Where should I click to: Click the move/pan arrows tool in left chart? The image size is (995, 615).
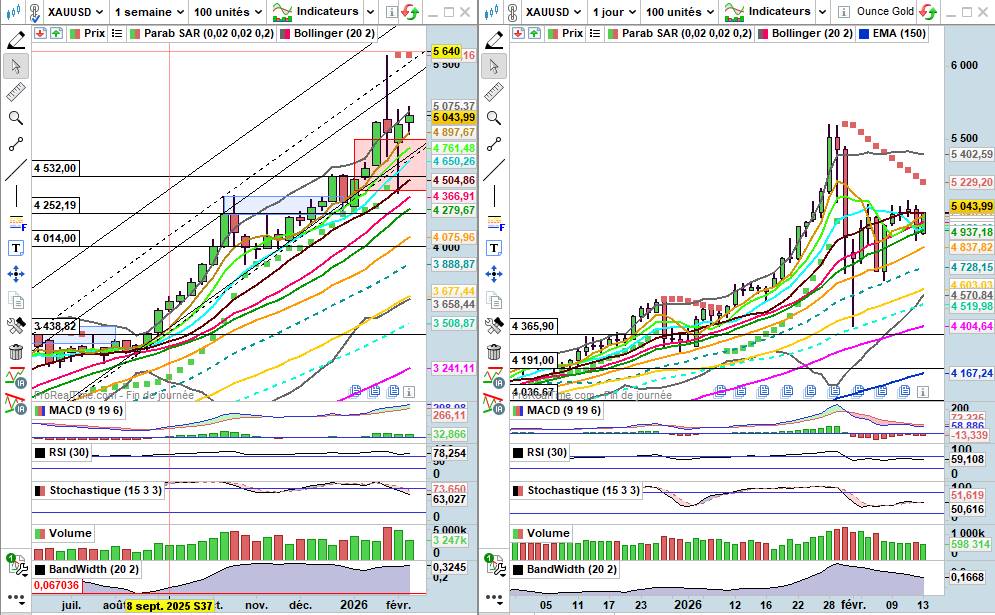pos(15,274)
